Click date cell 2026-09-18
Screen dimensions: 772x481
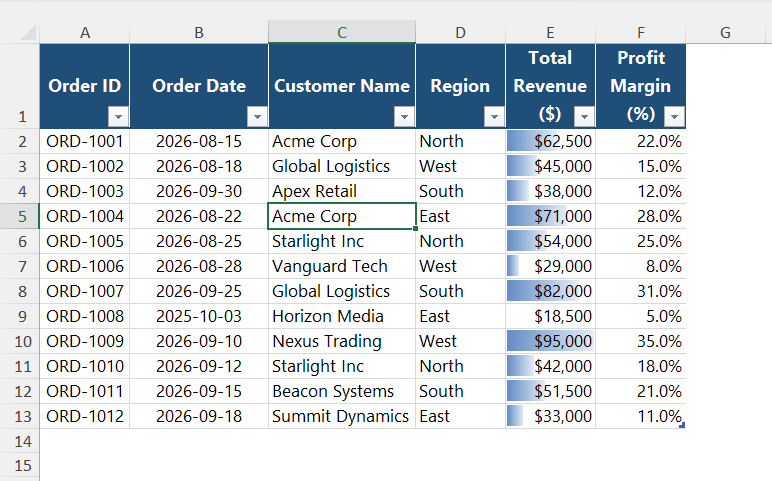(x=199, y=416)
